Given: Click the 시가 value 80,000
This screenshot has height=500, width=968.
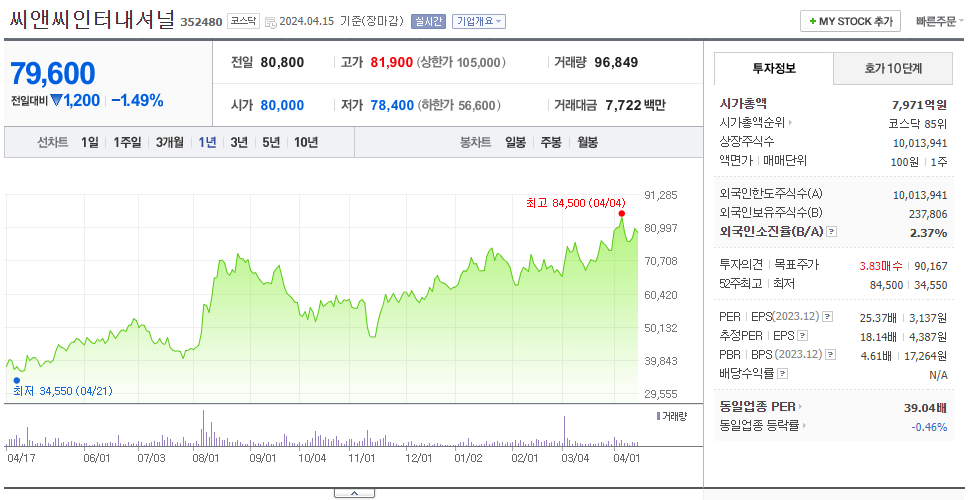Looking at the screenshot, I should 282,106.
